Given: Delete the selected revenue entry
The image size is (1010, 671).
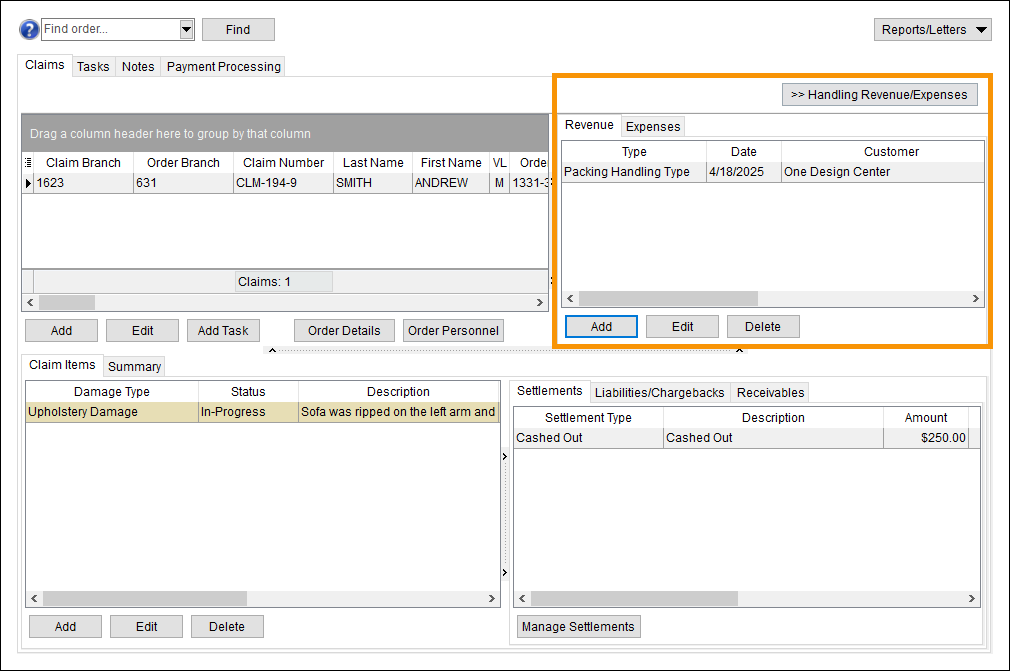Looking at the screenshot, I should [x=763, y=327].
